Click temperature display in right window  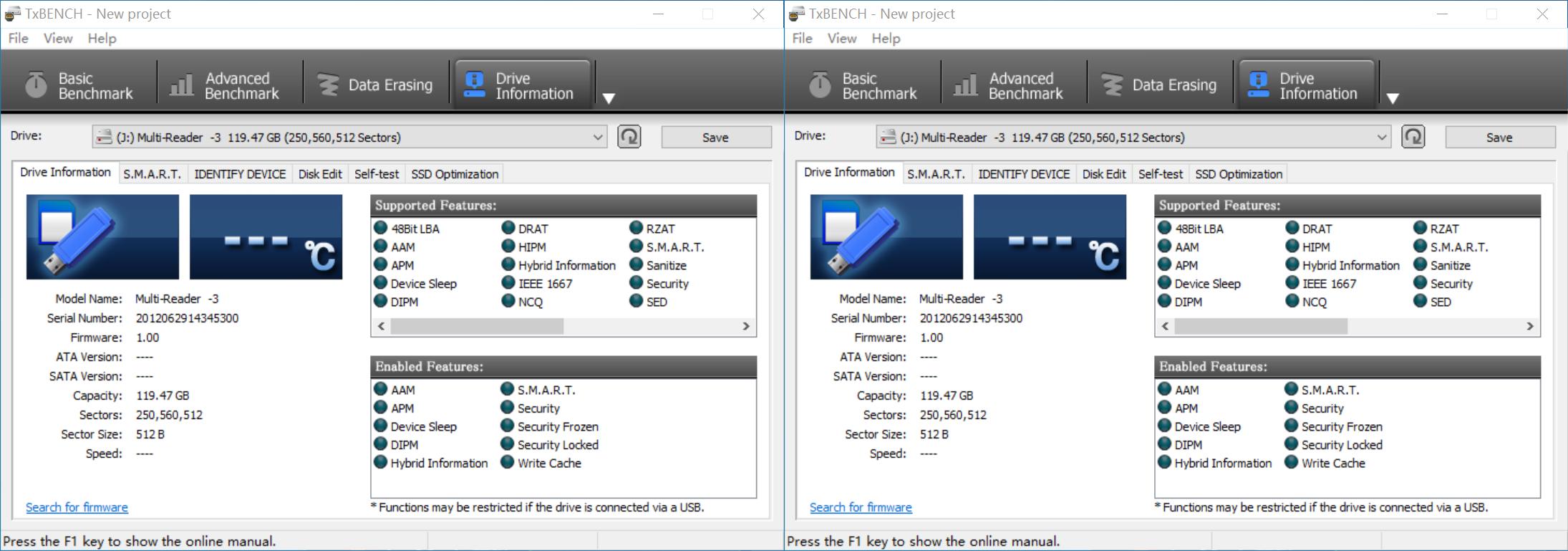coord(1050,236)
